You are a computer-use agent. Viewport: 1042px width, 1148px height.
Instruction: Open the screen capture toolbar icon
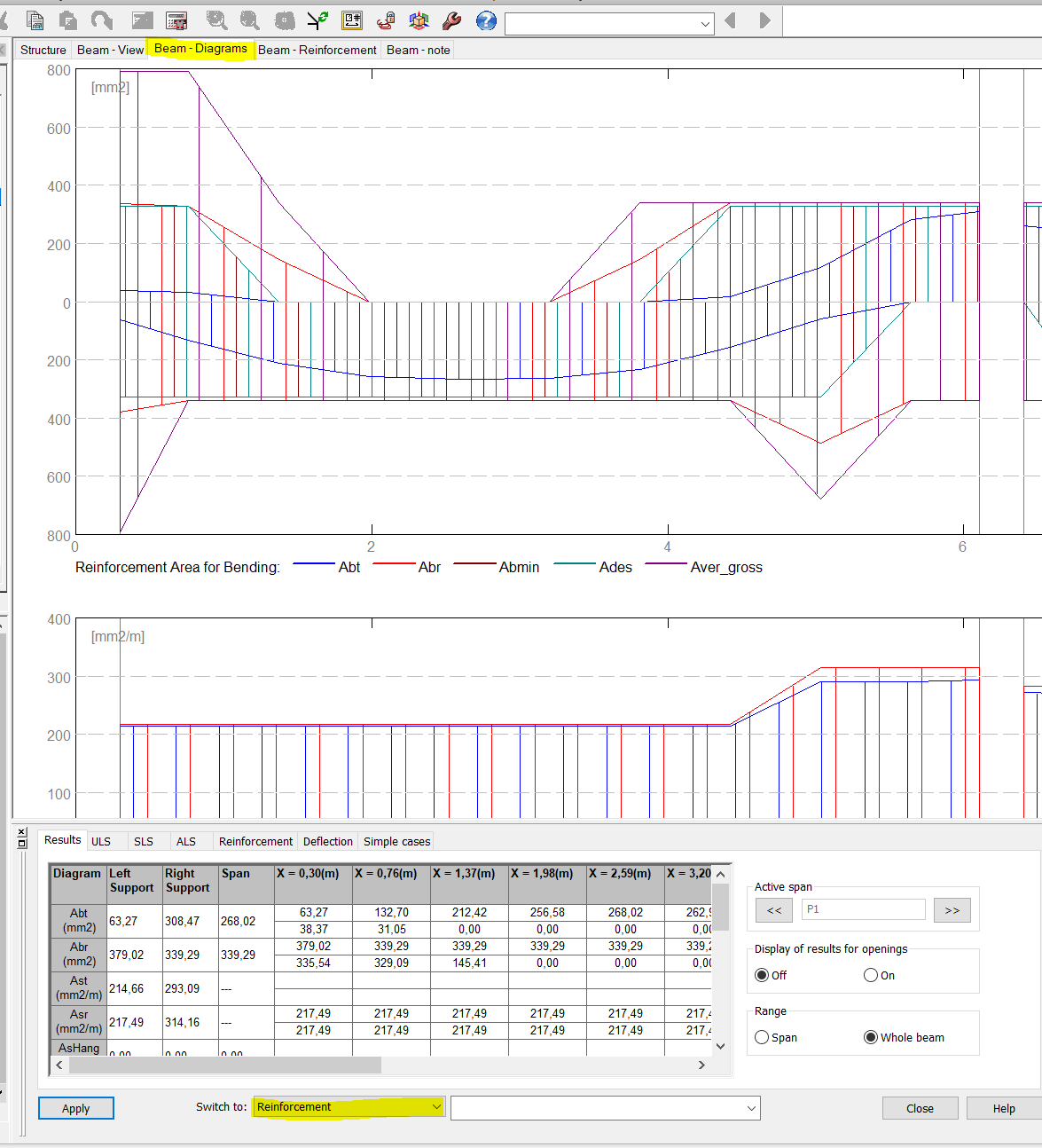(x=145, y=20)
